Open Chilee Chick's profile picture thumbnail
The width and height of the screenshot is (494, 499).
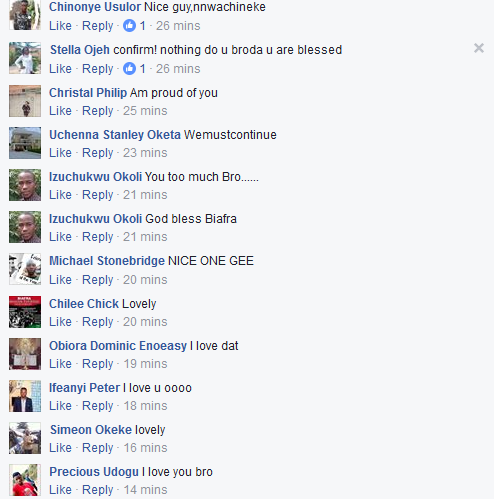[25, 312]
